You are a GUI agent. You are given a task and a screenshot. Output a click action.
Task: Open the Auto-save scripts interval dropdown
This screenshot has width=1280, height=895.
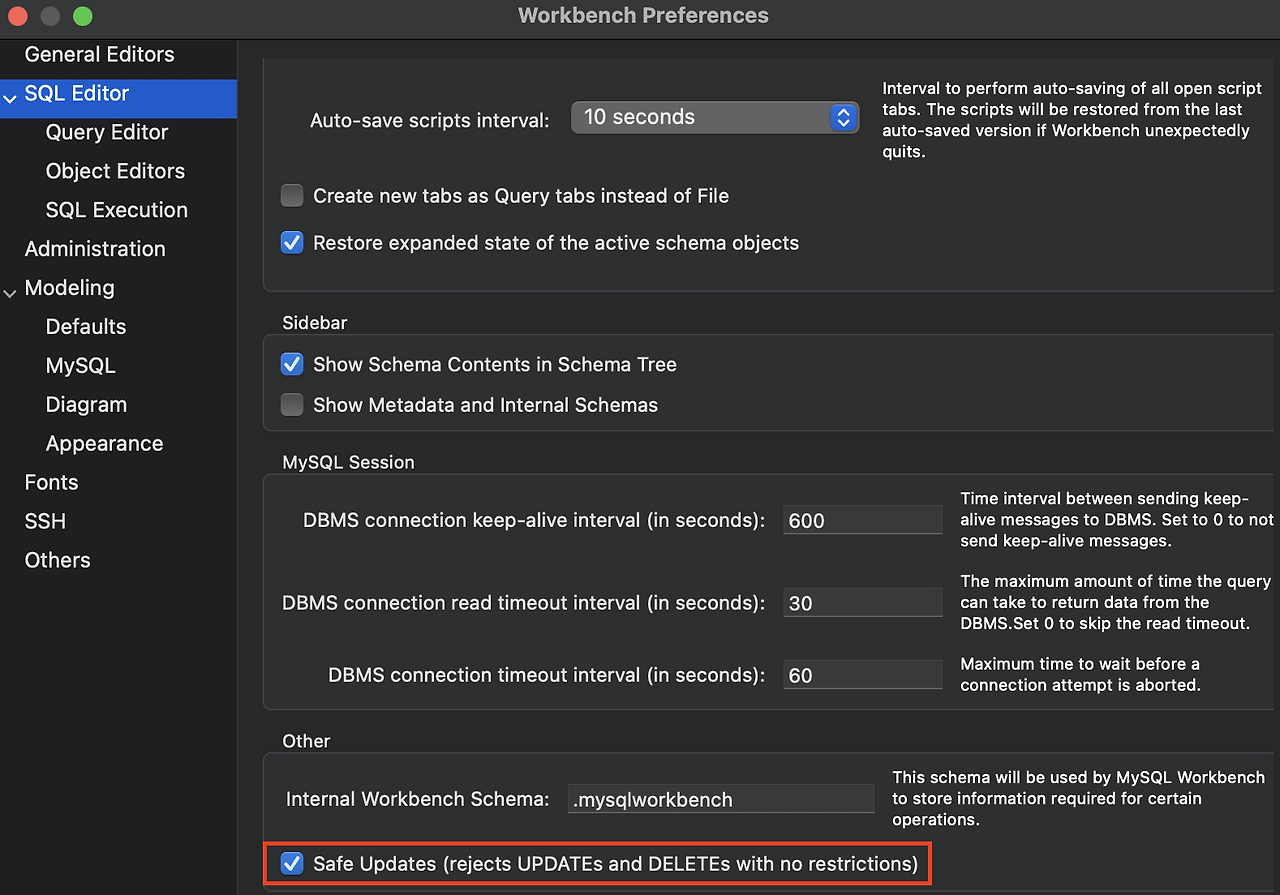[714, 117]
